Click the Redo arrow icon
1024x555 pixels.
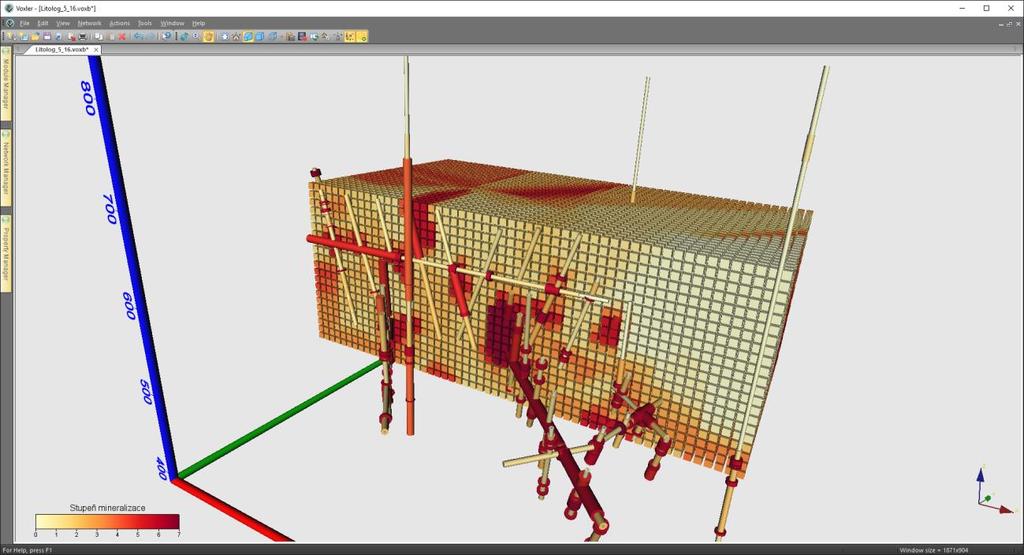point(151,37)
